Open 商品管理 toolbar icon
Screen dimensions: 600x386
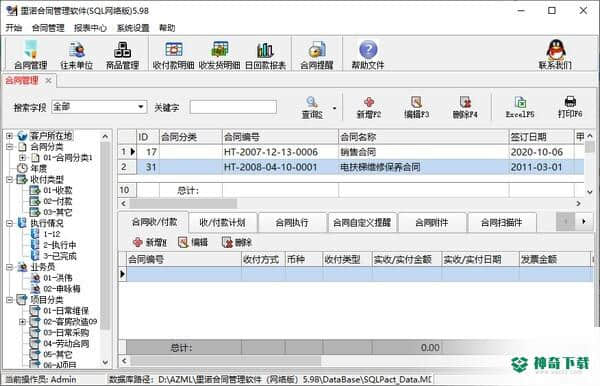tap(122, 55)
